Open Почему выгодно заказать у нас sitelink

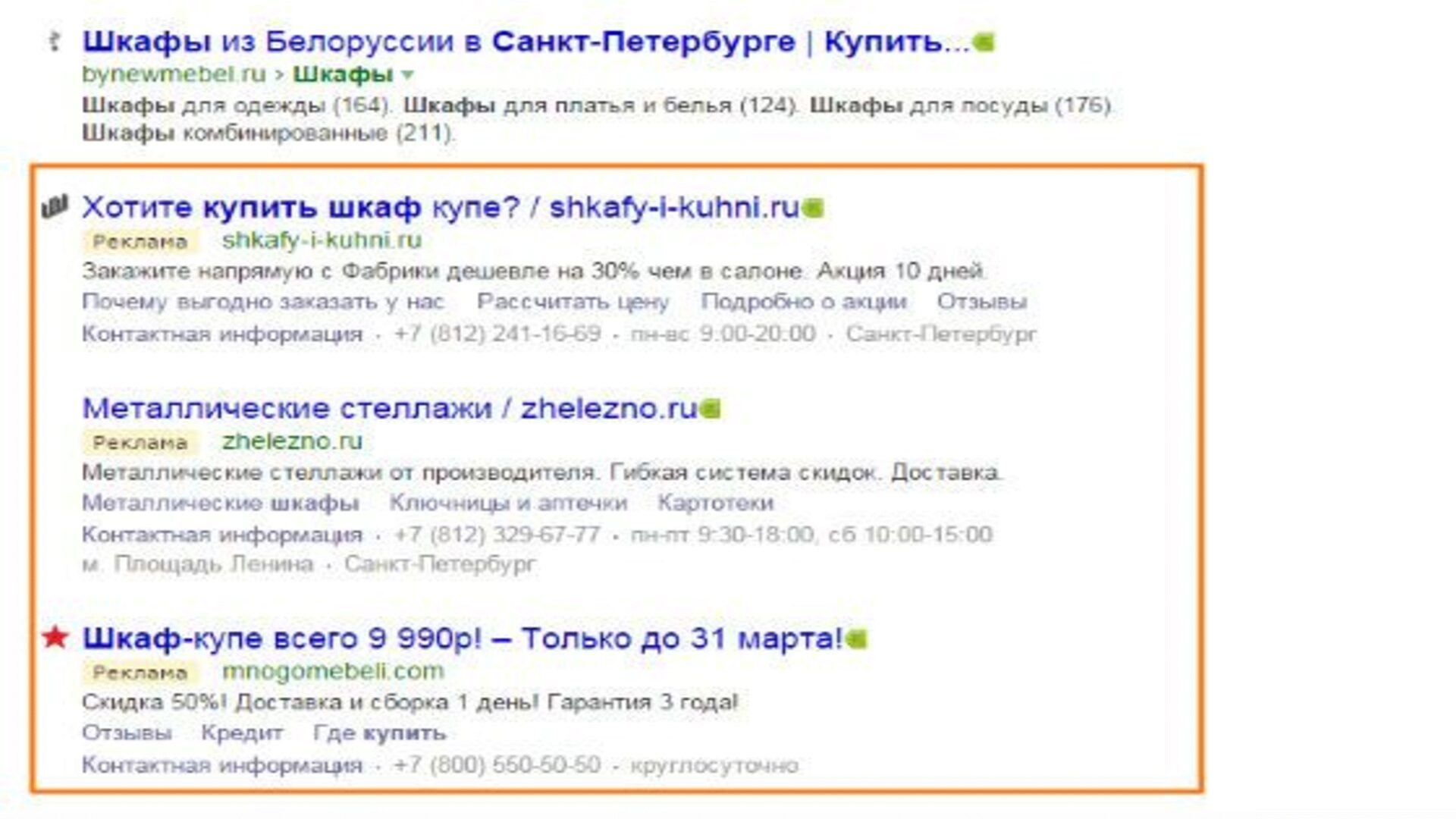262,302
